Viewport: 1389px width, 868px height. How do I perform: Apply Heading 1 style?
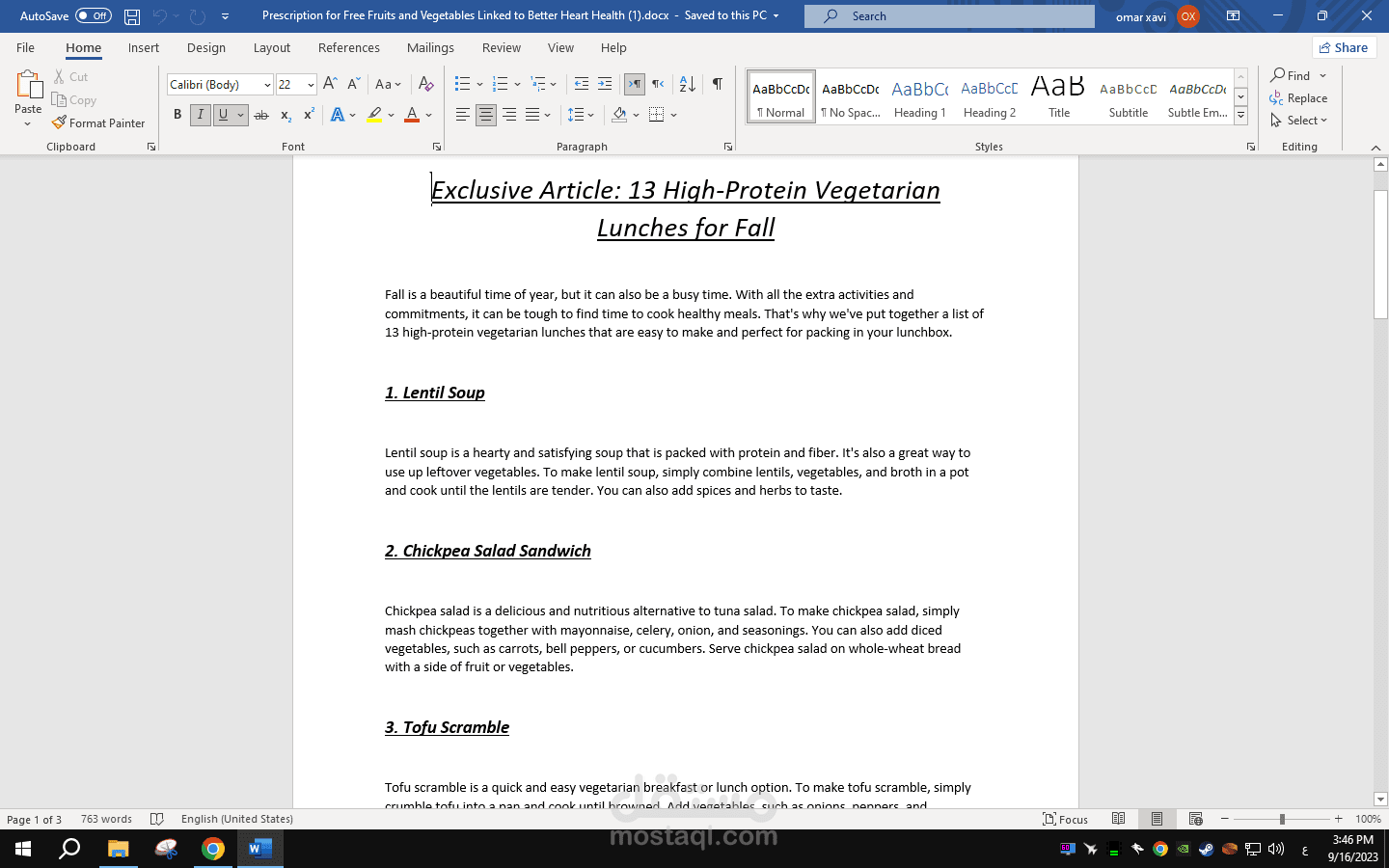click(x=920, y=96)
